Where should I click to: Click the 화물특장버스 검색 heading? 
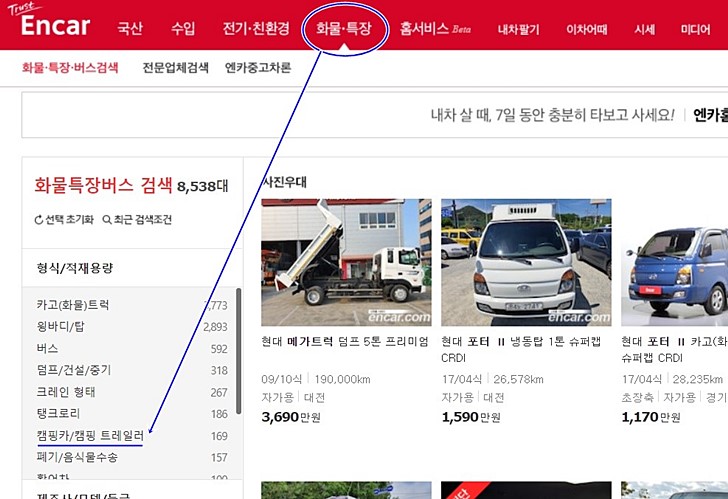point(104,185)
